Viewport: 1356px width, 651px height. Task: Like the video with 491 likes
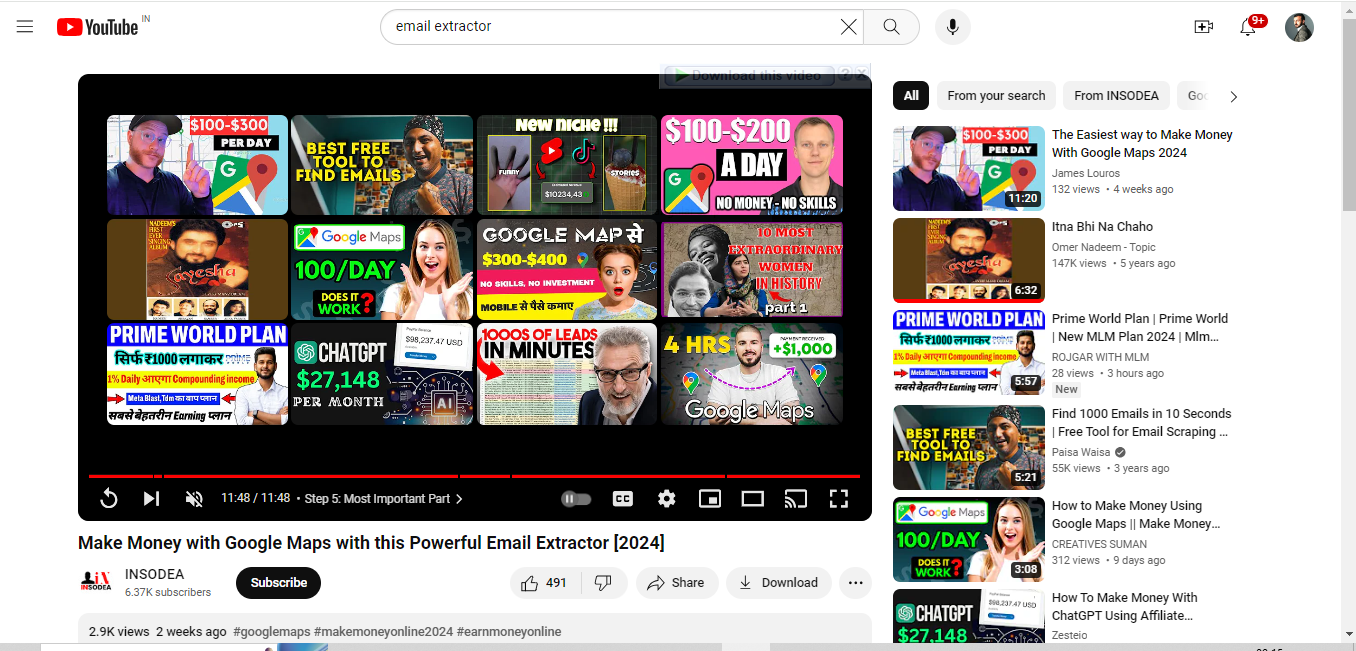544,583
